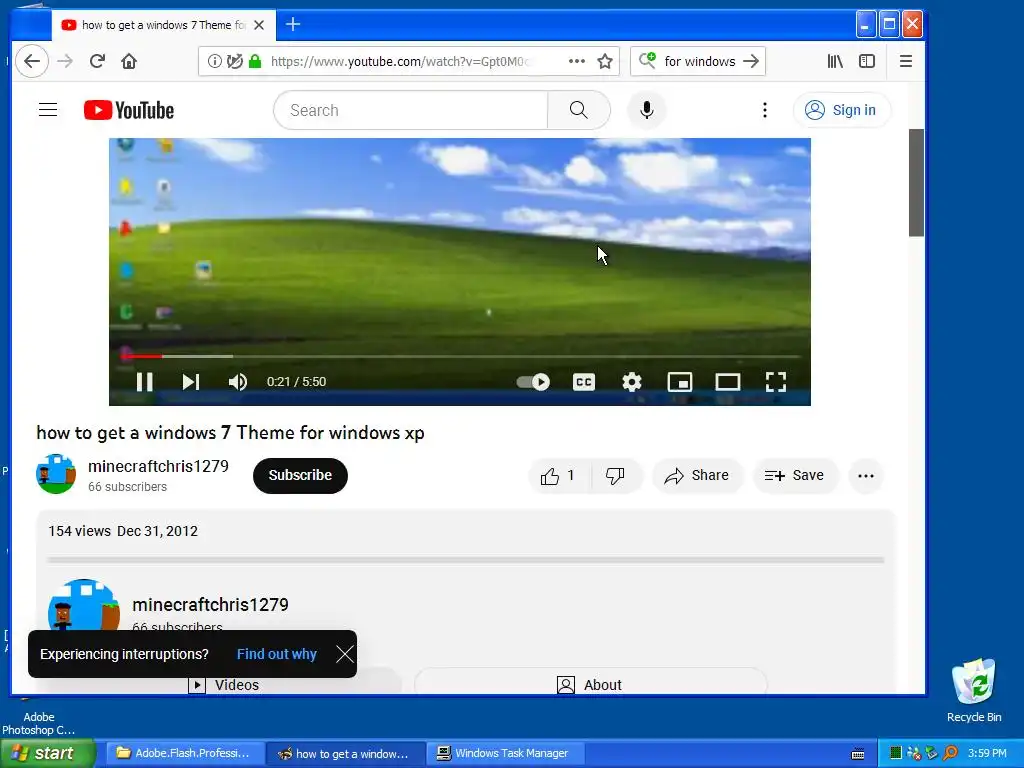Image resolution: width=1024 pixels, height=768 pixels.
Task: Click the 'for windows' browser search box
Action: pos(700,61)
